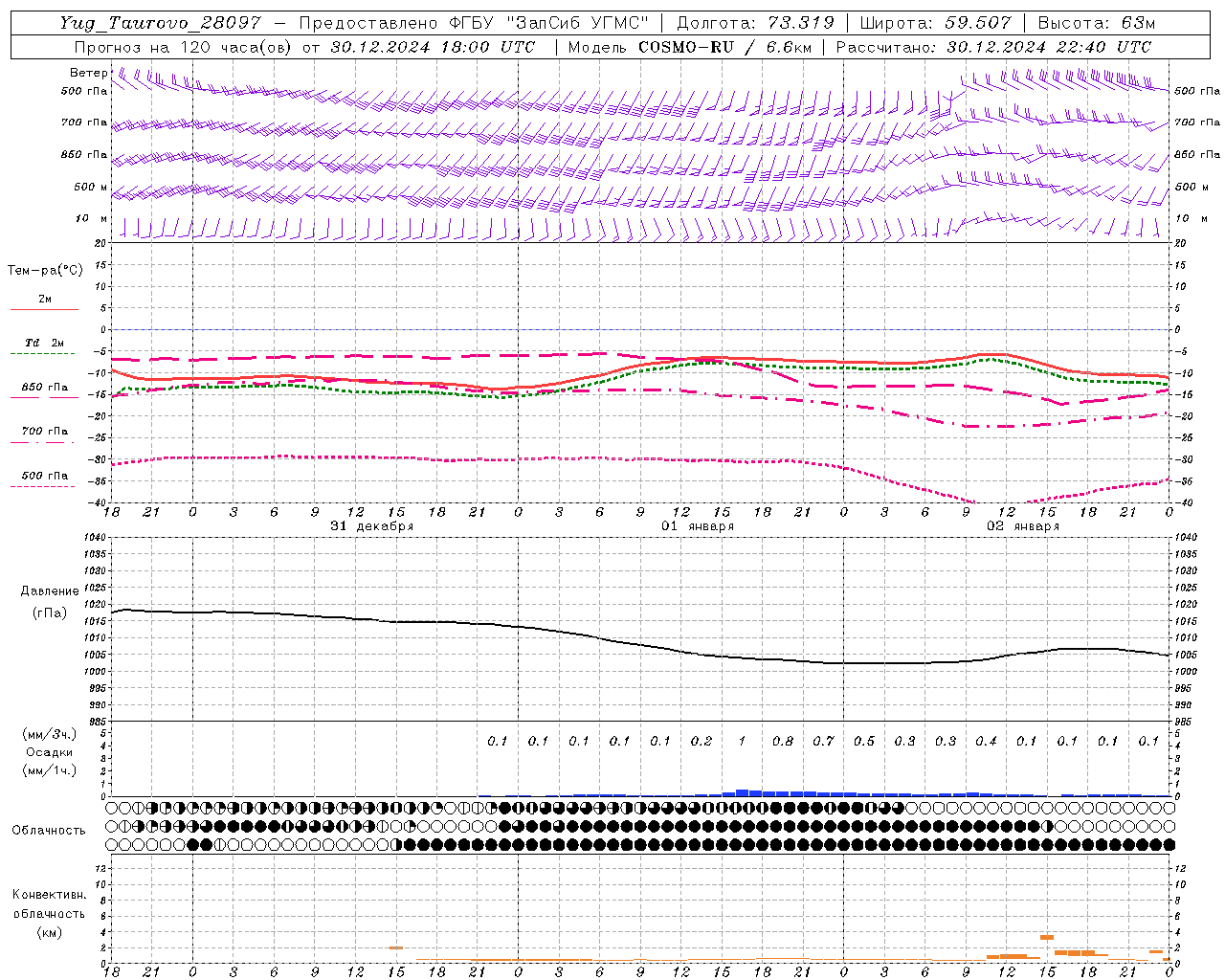This screenshot has height=980, width=1225.
Task: Select the precipitation amount 0.2
Action: coord(702,741)
